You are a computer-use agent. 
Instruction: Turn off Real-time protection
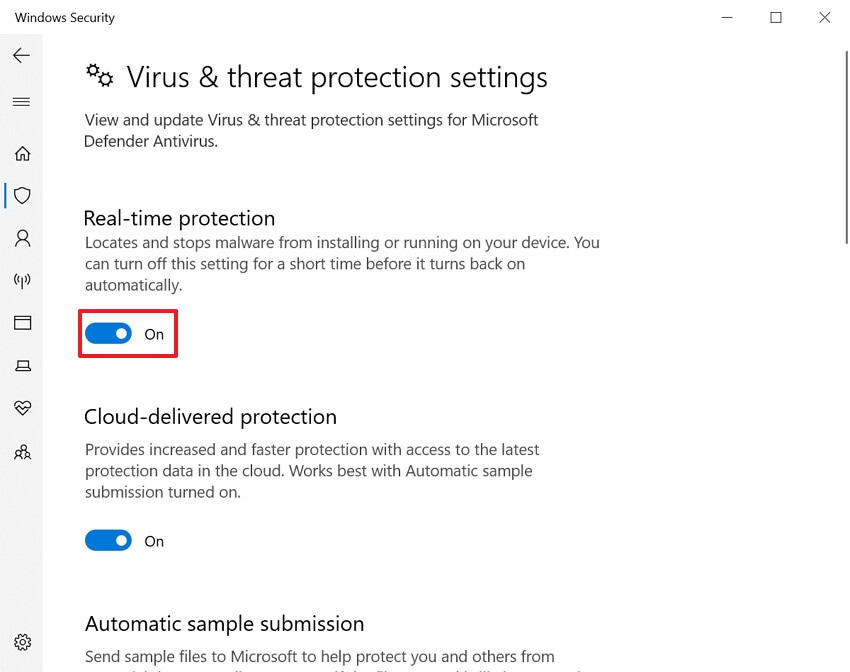click(x=108, y=333)
